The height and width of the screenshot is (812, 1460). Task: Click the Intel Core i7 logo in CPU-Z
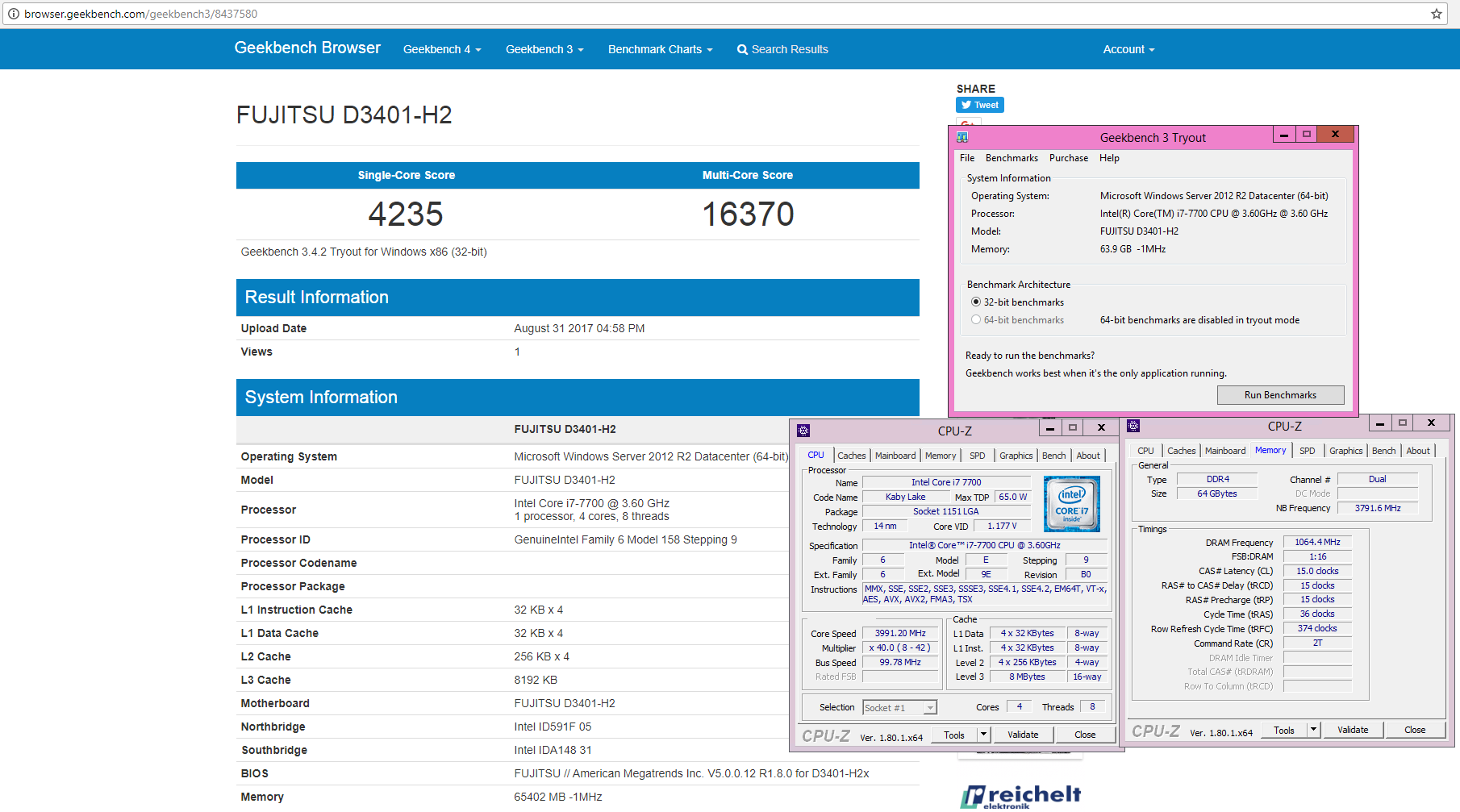click(1072, 504)
